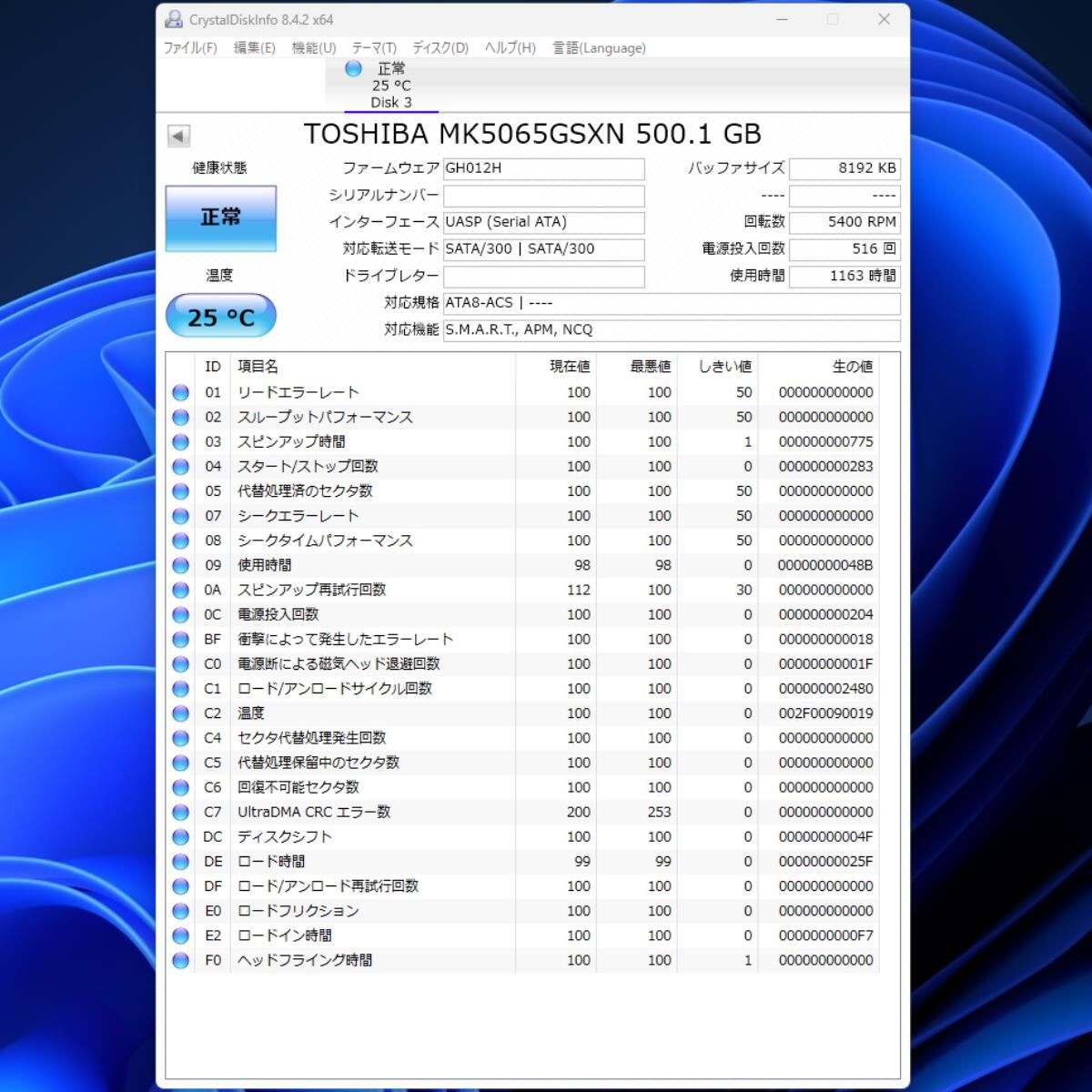
Task: Click the status orb for row F0
Action: [180, 961]
